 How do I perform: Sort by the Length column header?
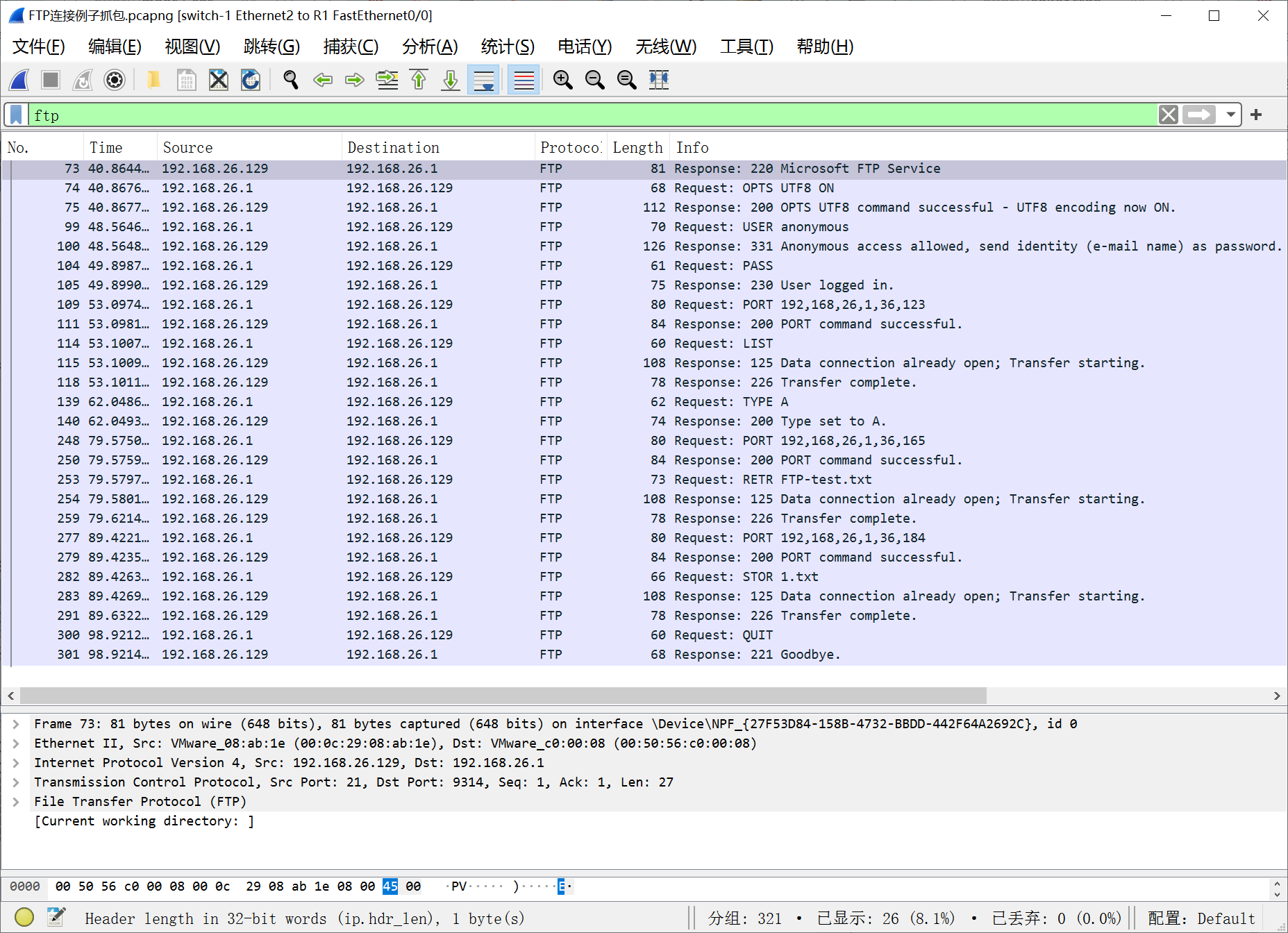pos(637,148)
